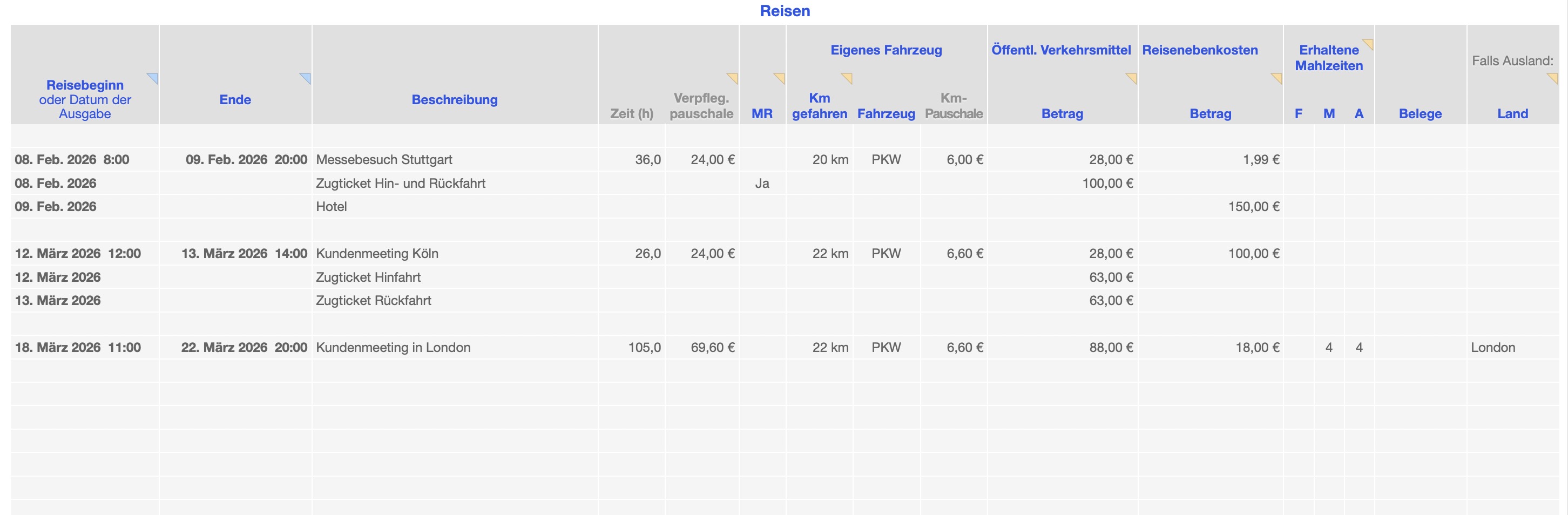Select the Hotel description cell
Viewport: 1568px width, 515px height.
[x=331, y=207]
